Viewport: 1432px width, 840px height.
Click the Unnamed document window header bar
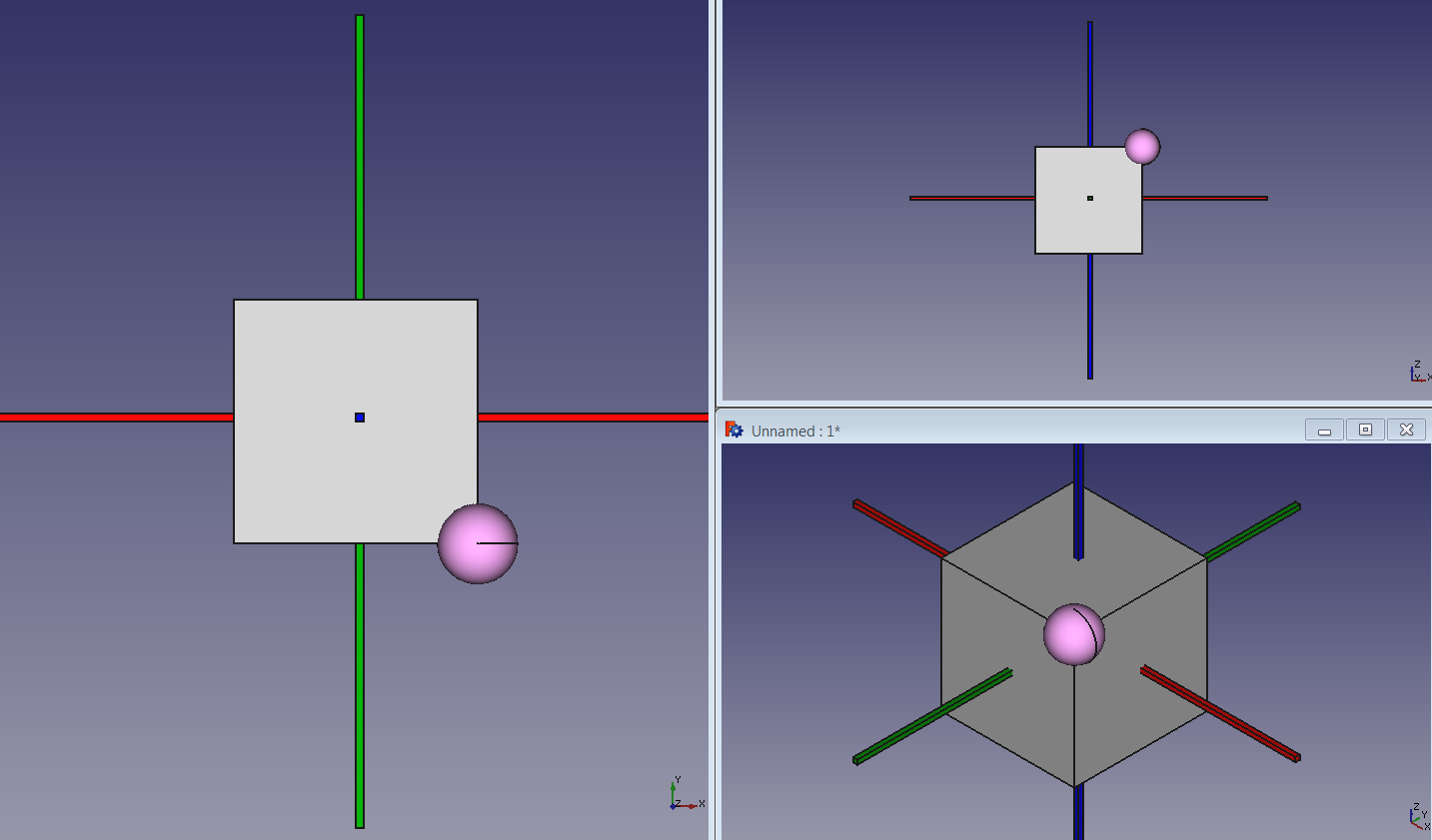pyautogui.click(x=999, y=429)
